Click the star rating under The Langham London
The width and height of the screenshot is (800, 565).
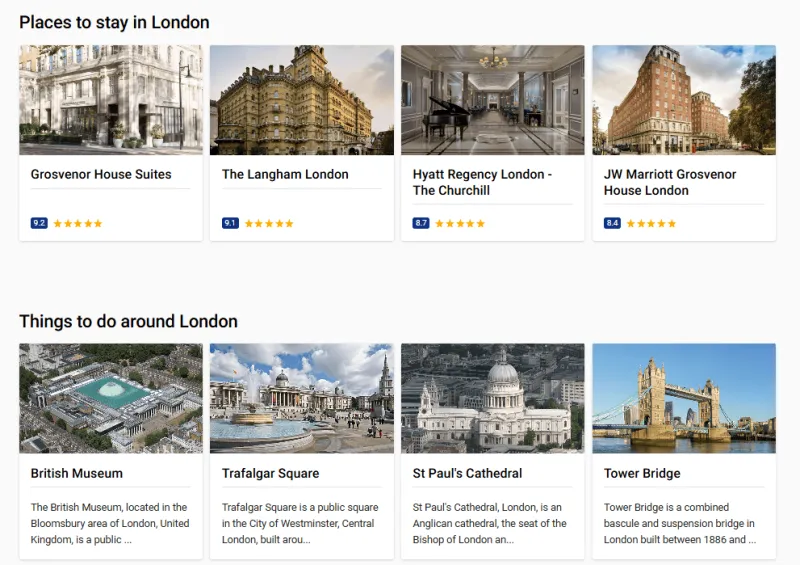coord(269,223)
